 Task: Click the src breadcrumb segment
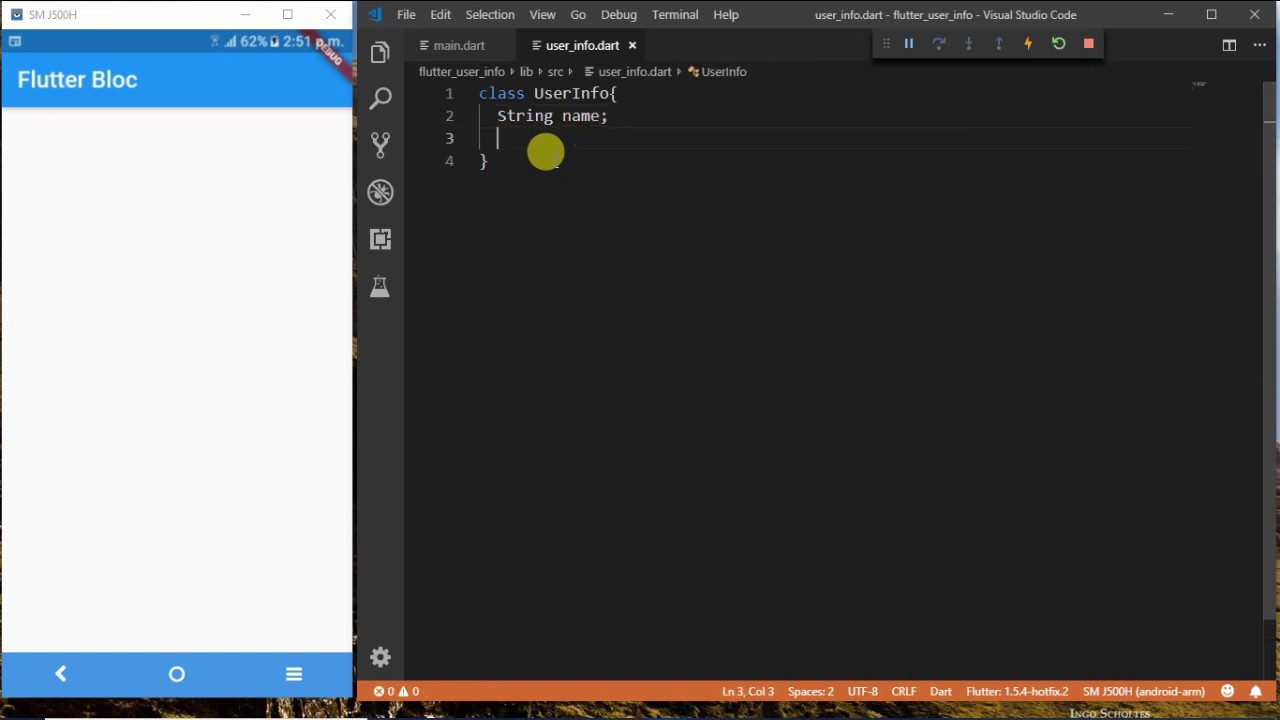coord(555,72)
